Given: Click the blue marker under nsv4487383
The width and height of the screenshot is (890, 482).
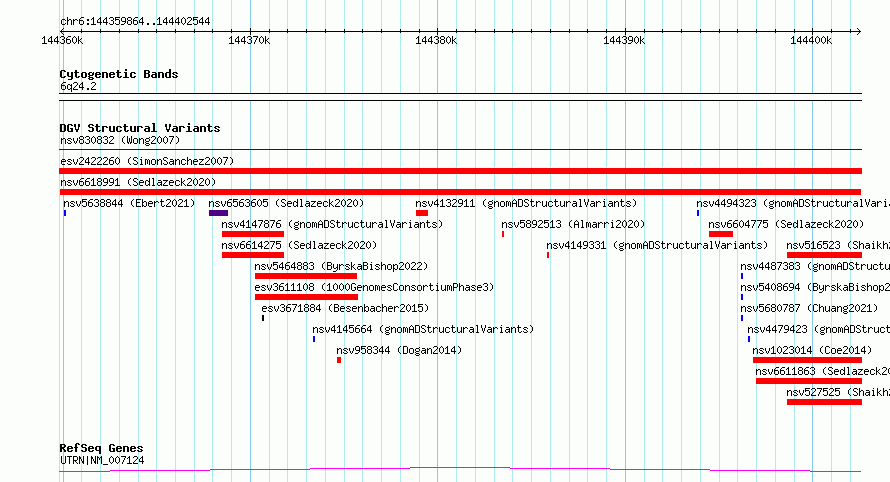Looking at the screenshot, I should point(742,276).
